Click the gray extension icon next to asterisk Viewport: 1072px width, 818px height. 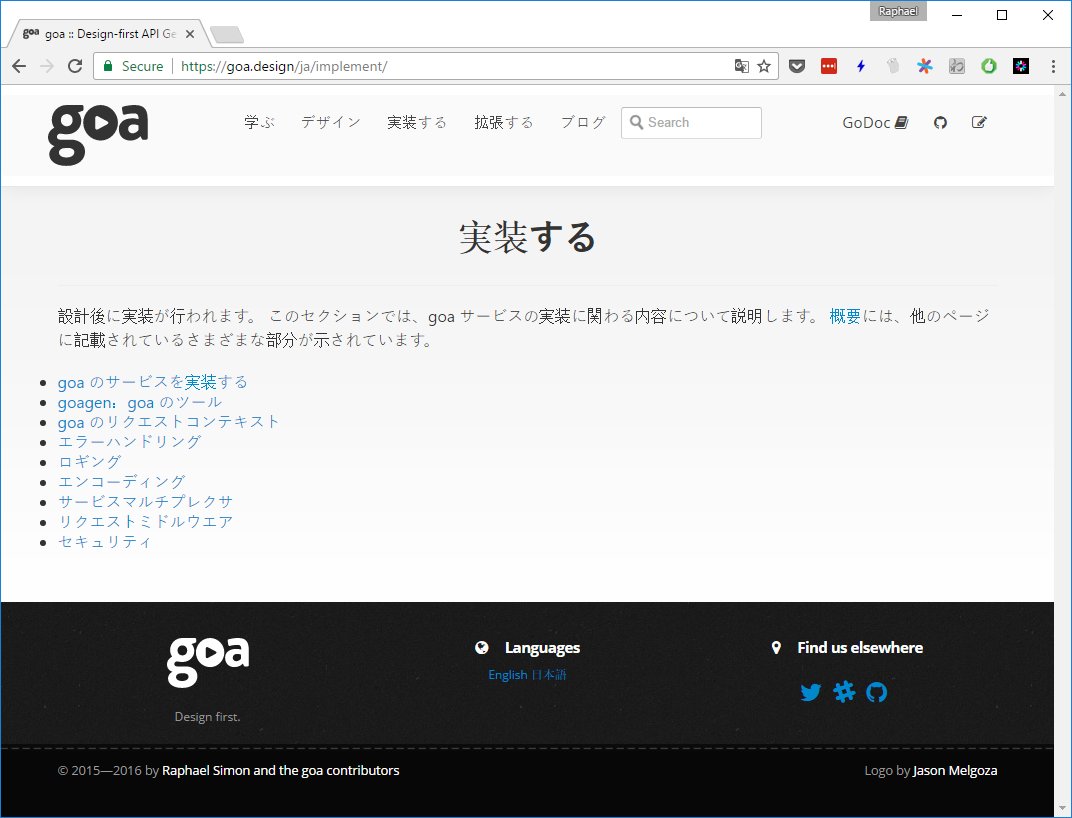[x=956, y=66]
